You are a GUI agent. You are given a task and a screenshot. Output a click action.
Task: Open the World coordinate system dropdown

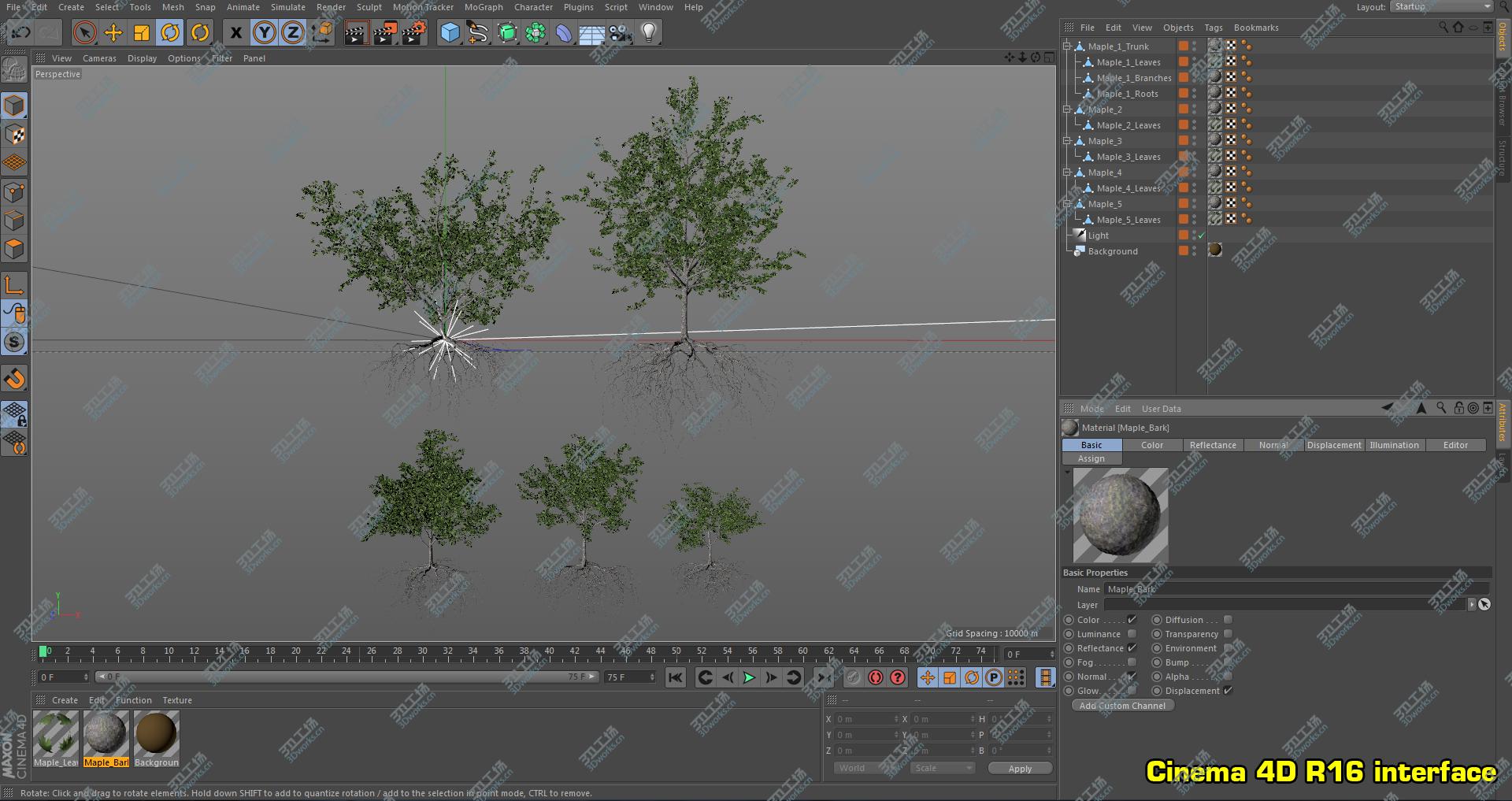pos(867,768)
